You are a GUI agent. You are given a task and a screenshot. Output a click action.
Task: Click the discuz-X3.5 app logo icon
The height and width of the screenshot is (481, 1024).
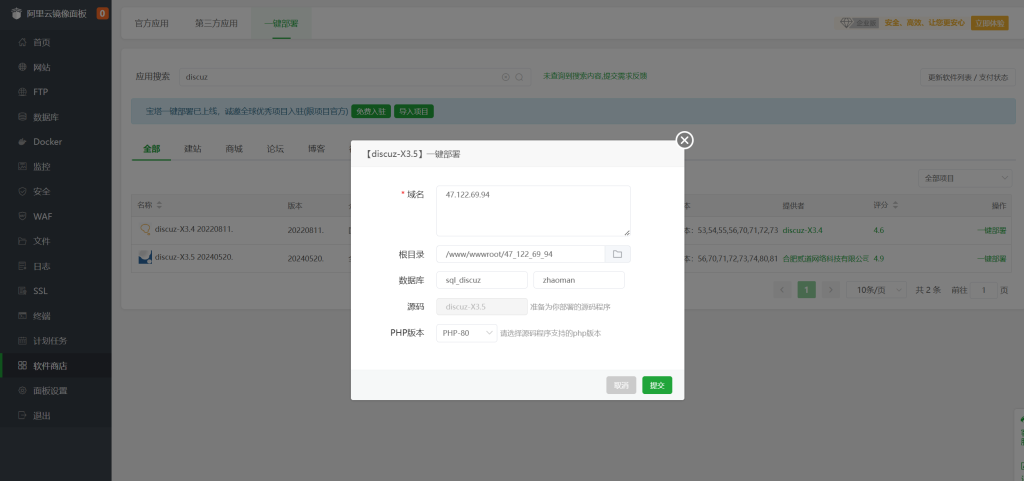[146, 257]
